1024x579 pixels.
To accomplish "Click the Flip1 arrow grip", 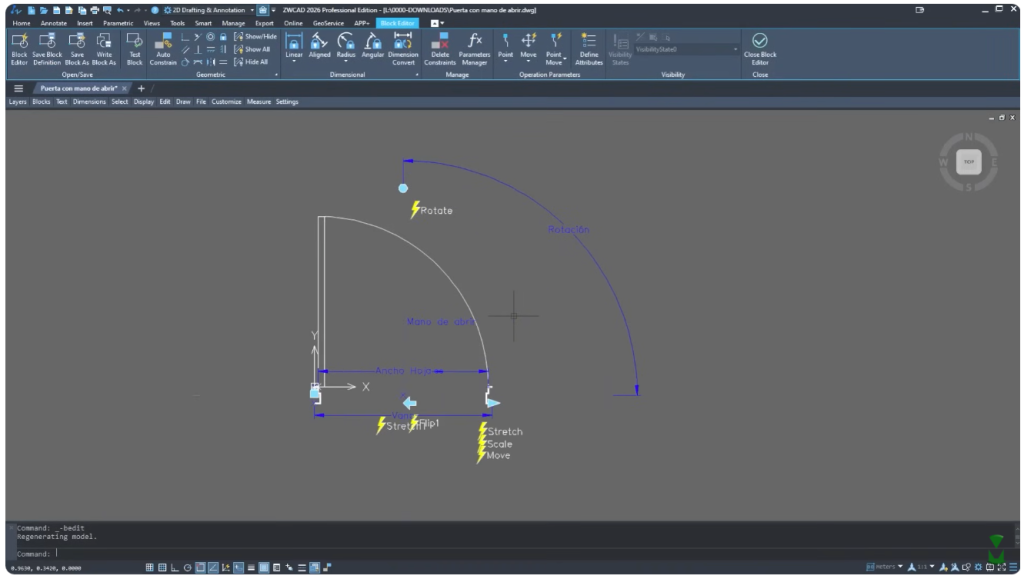I will click(409, 403).
